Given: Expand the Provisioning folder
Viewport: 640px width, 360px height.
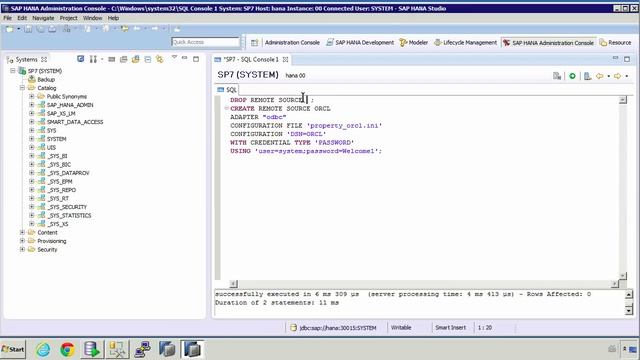Looking at the screenshot, I should 22,241.
